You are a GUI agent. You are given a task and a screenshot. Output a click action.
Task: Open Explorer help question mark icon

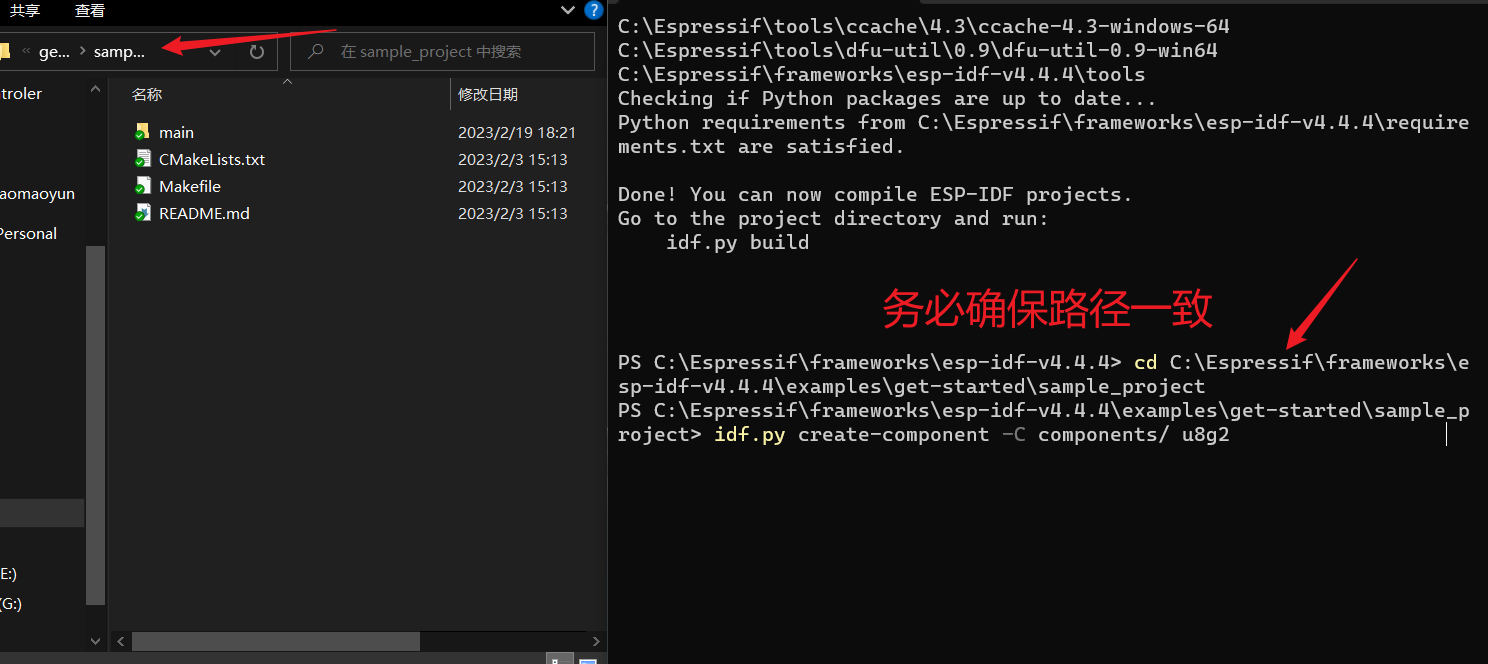(594, 11)
